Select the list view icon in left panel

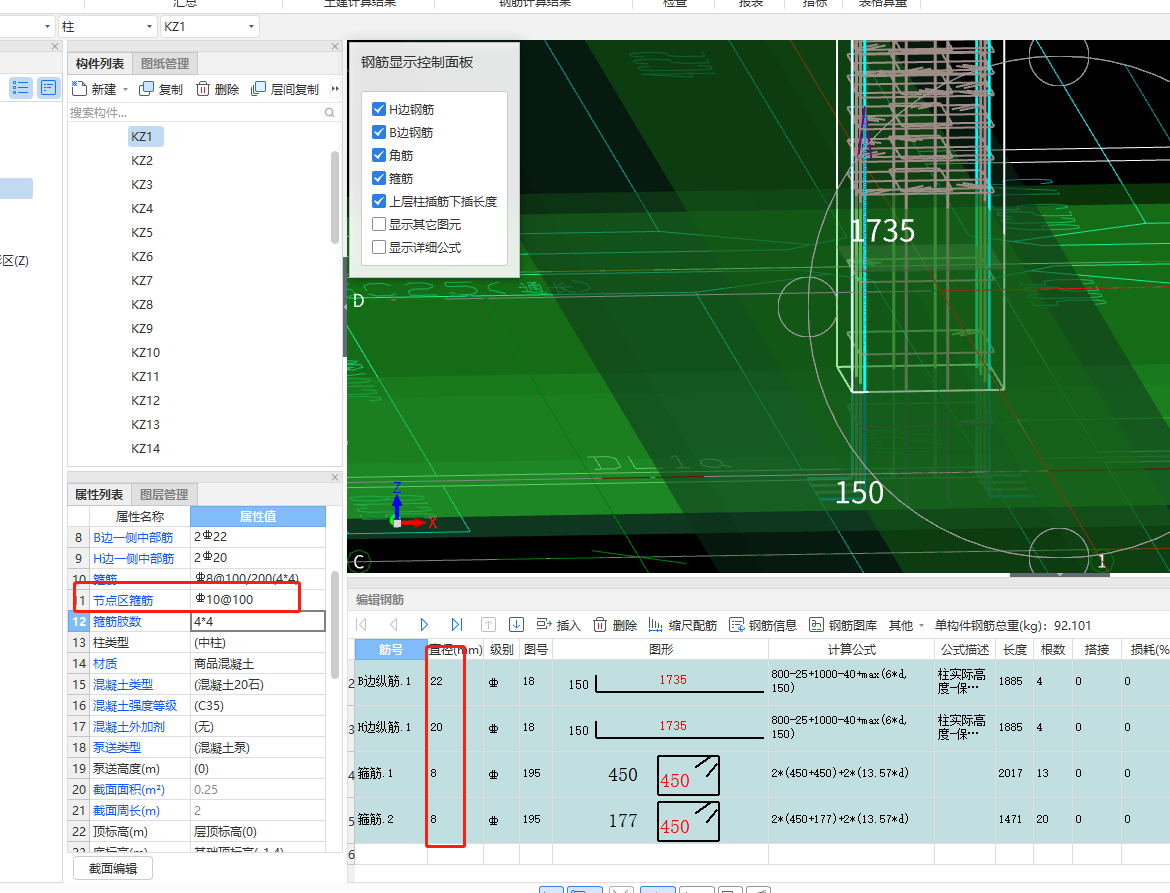[20, 88]
